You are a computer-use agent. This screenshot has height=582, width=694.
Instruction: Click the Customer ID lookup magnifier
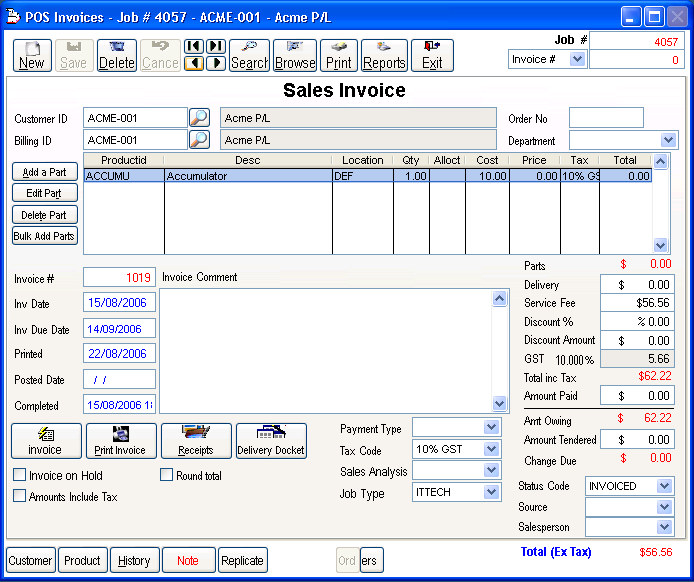[199, 118]
